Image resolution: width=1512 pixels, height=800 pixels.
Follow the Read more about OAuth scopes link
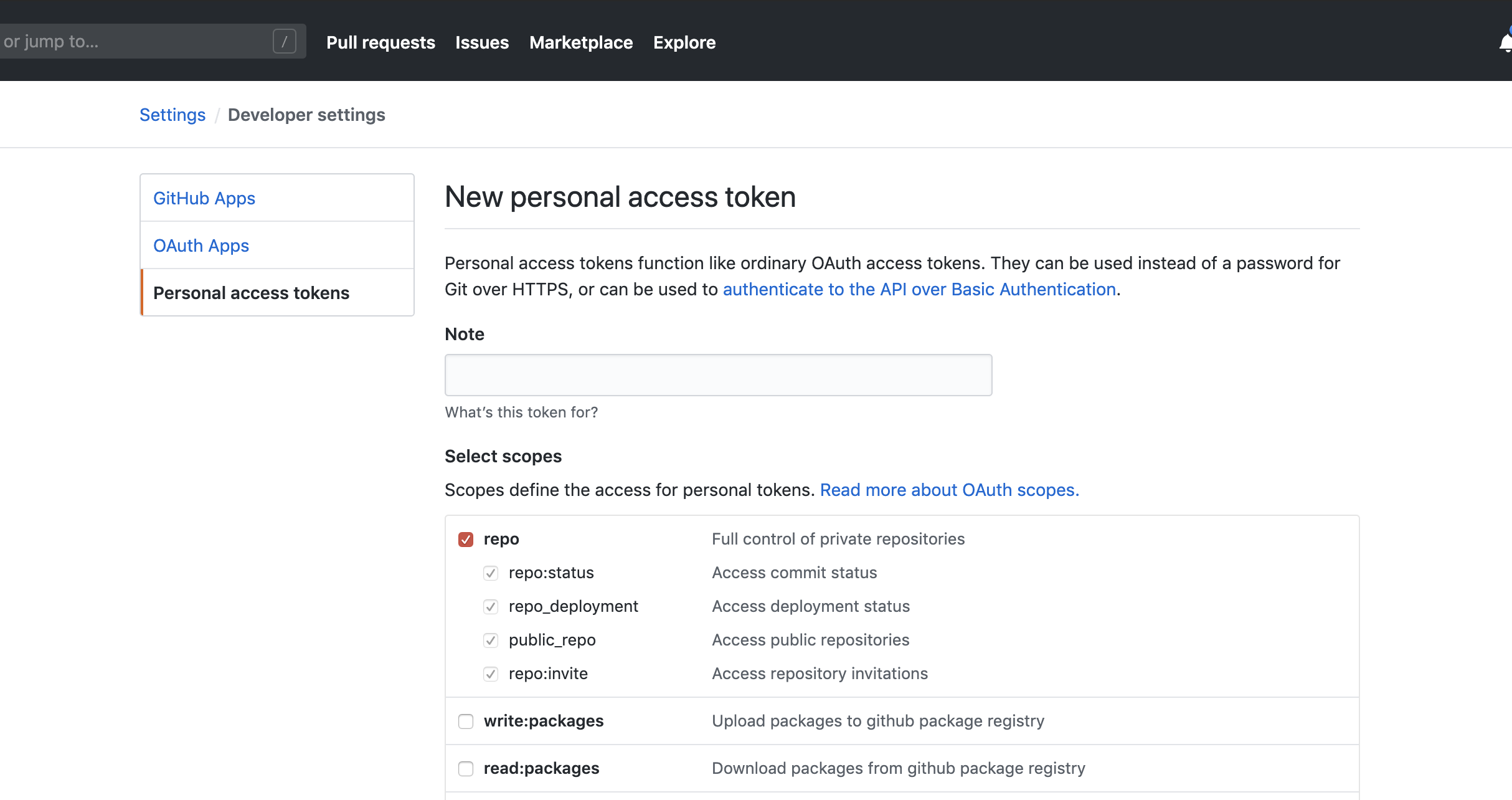(x=950, y=490)
